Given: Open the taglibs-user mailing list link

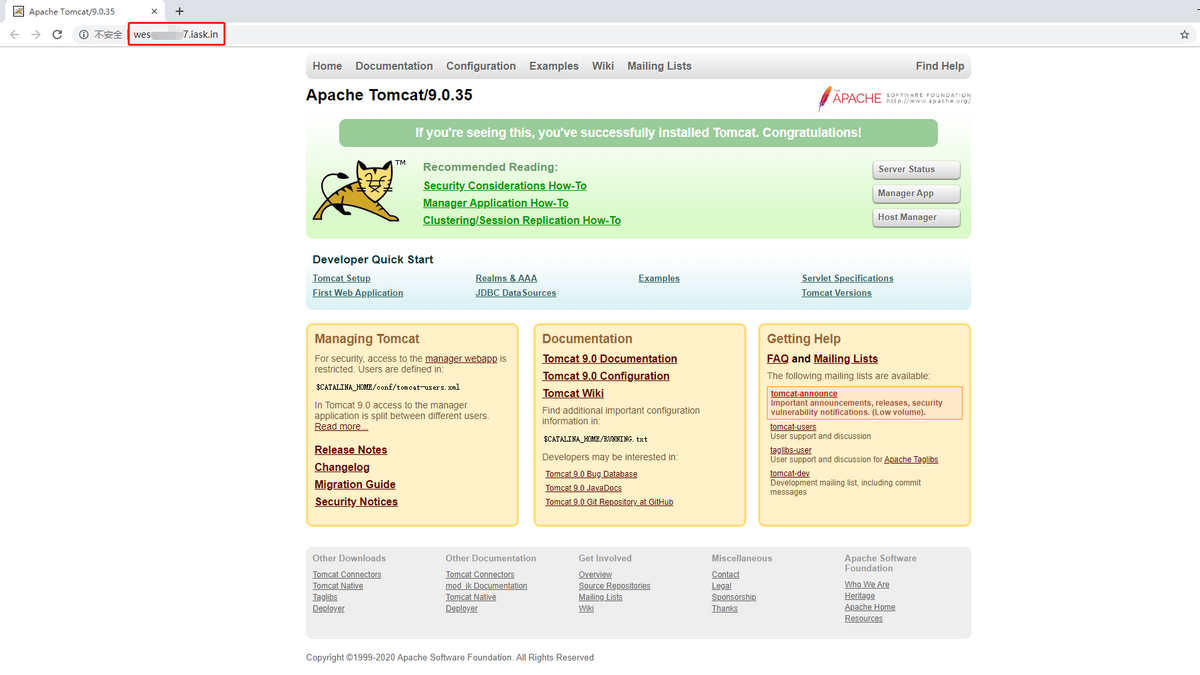Looking at the screenshot, I should pos(791,450).
